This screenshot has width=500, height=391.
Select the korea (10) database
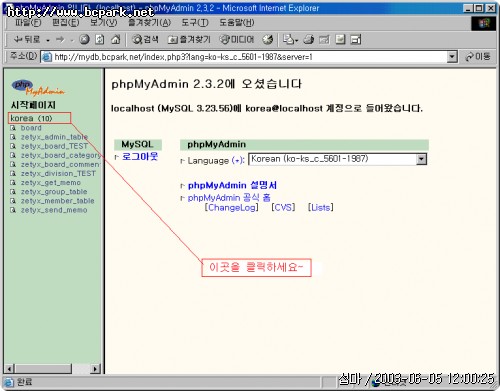click(31, 118)
